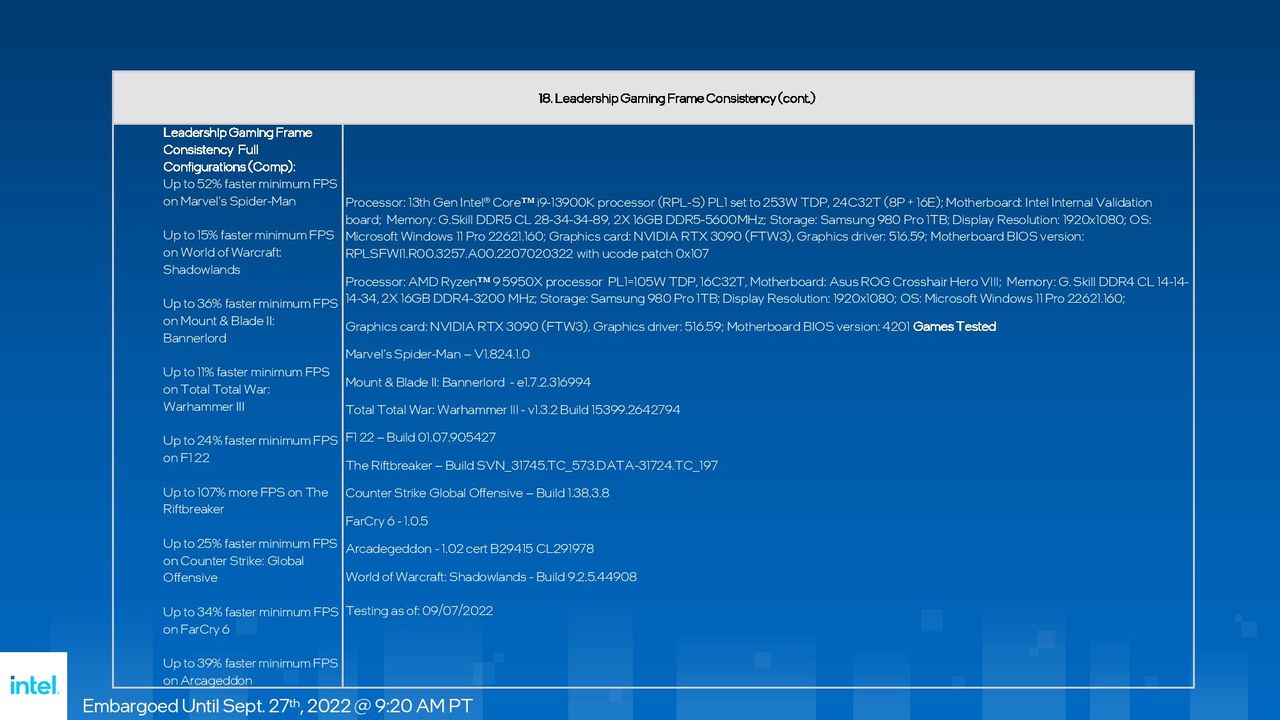Click 'Up to 24% faster minimum FPS on F1 22'

250,449
